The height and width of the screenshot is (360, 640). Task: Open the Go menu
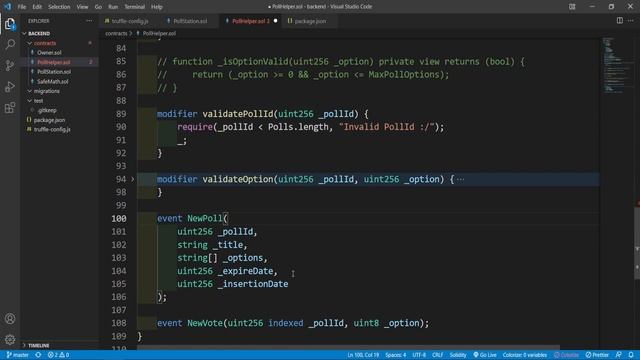98,7
